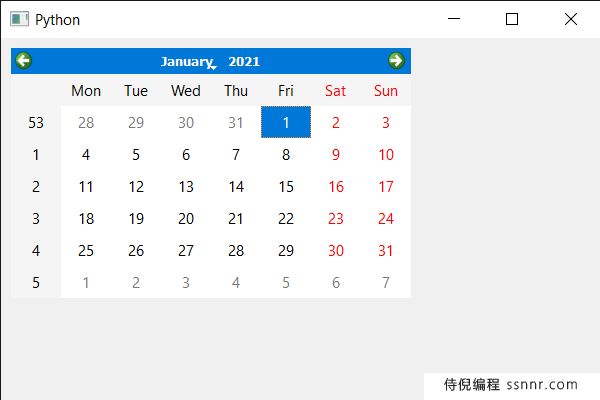Close the Python window
Image resolution: width=600 pixels, height=400 pixels.
pyautogui.click(x=571, y=18)
